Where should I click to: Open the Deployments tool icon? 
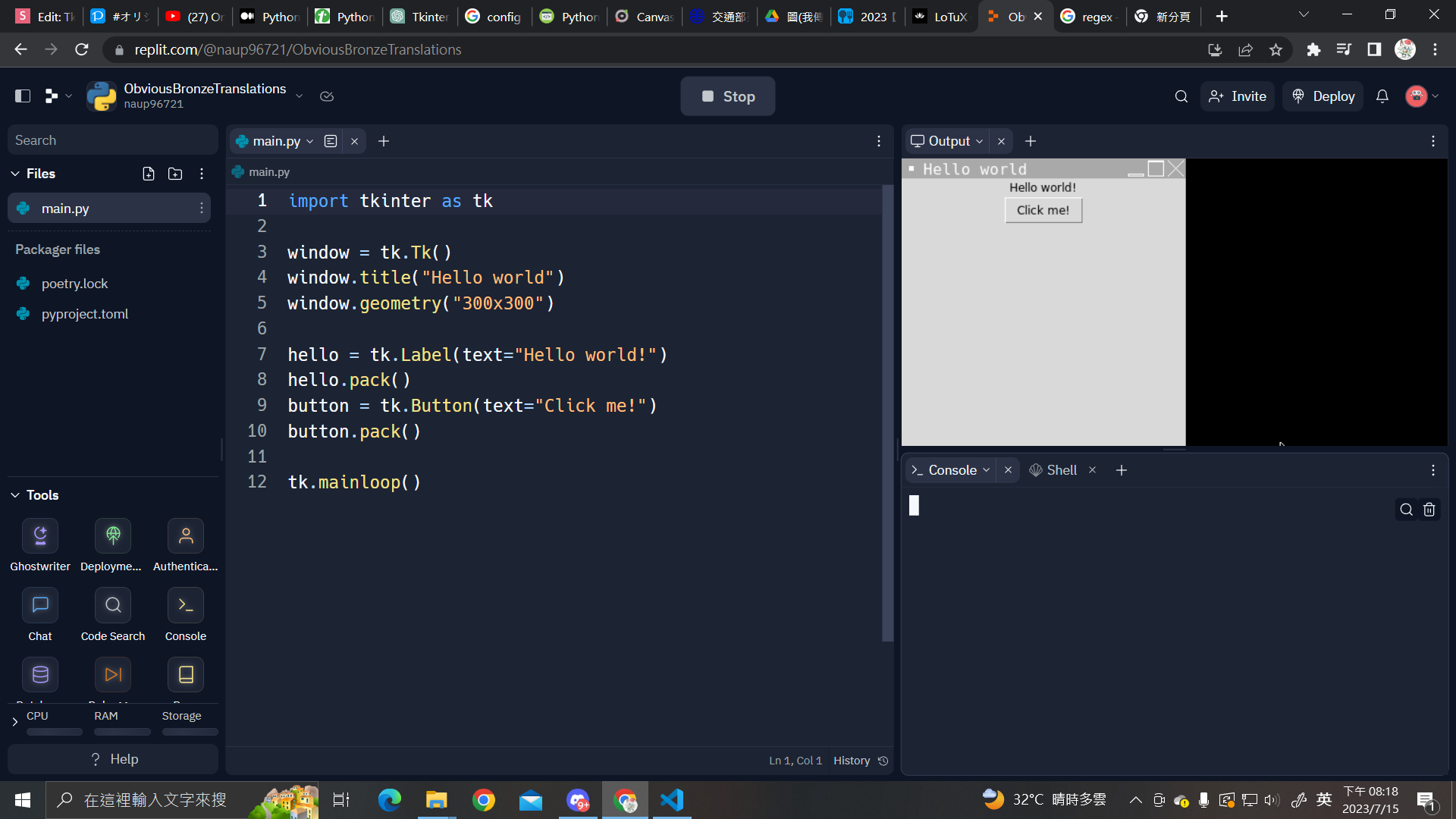coord(112,536)
